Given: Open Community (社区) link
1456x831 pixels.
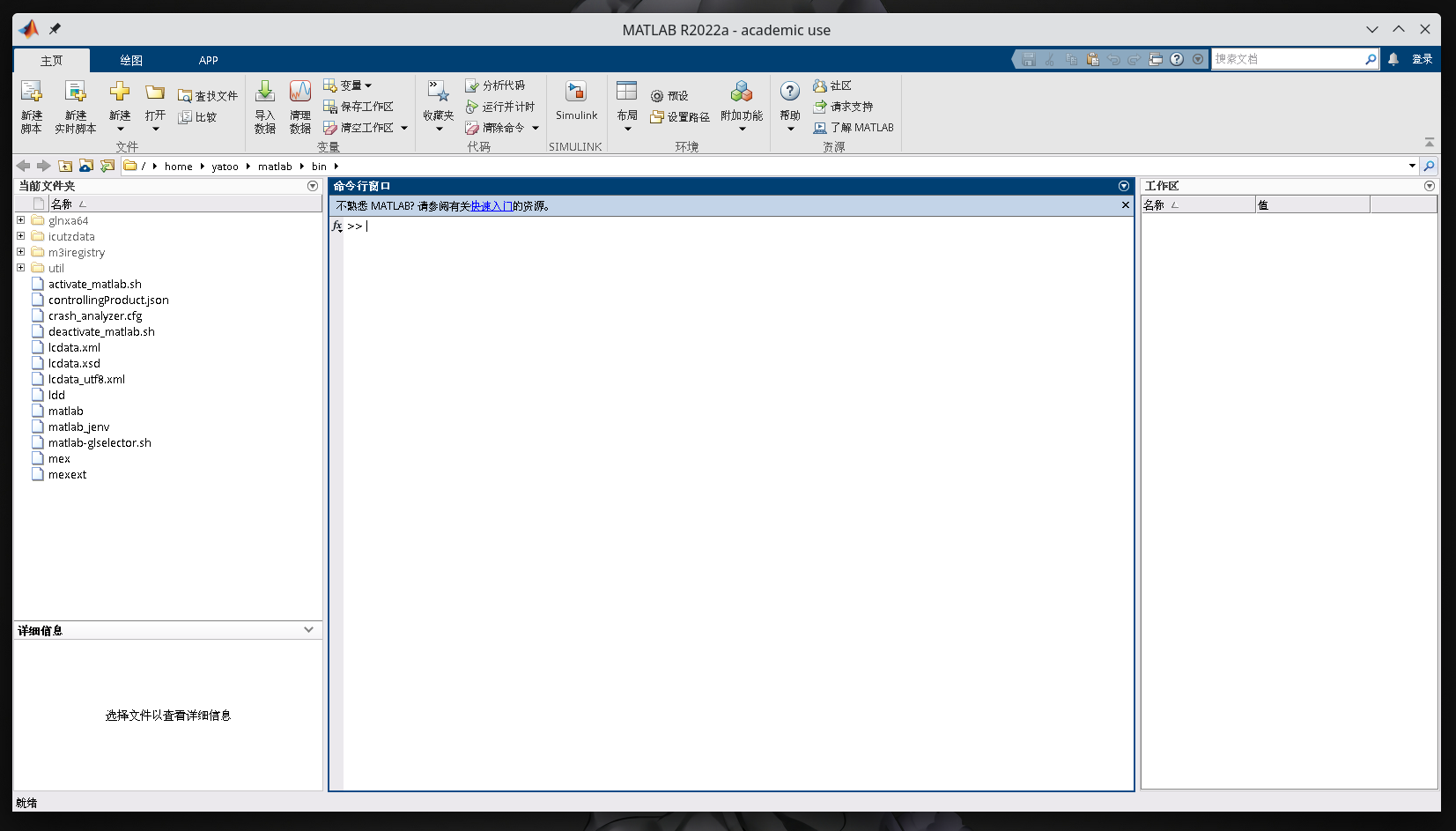Looking at the screenshot, I should 832,85.
